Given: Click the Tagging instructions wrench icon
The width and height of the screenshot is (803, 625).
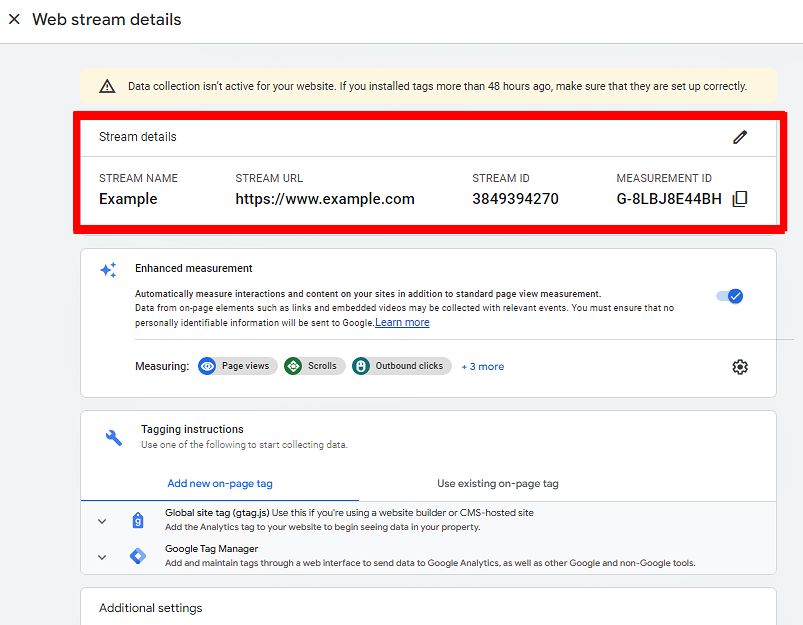Looking at the screenshot, I should (114, 438).
